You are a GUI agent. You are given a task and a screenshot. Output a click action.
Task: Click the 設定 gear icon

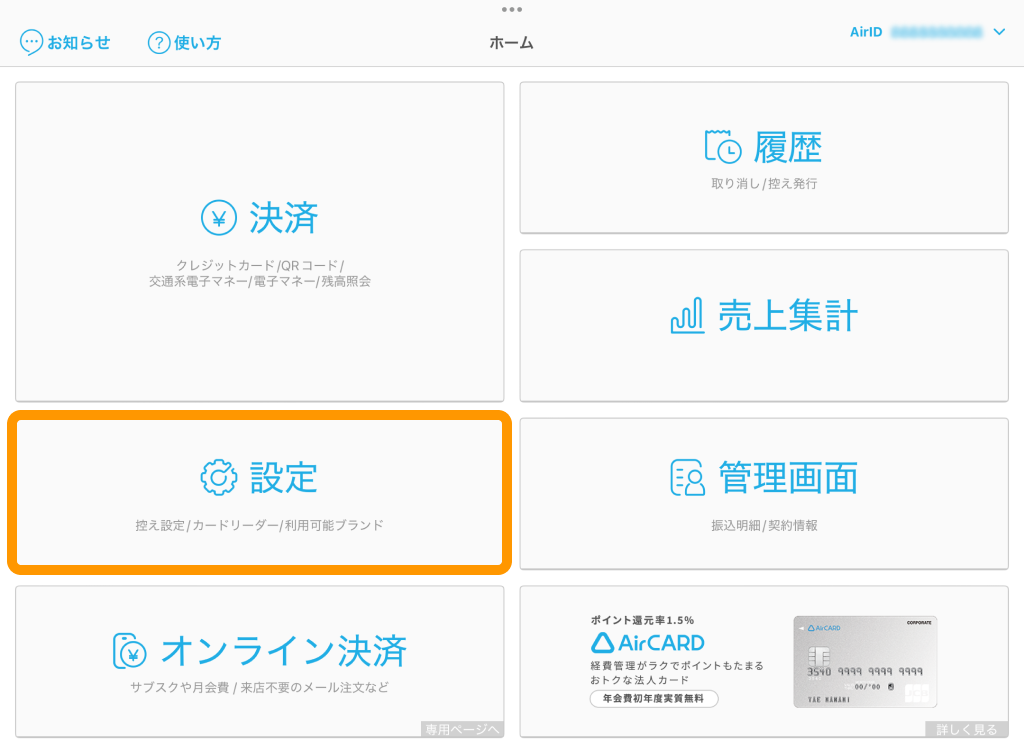(x=218, y=478)
